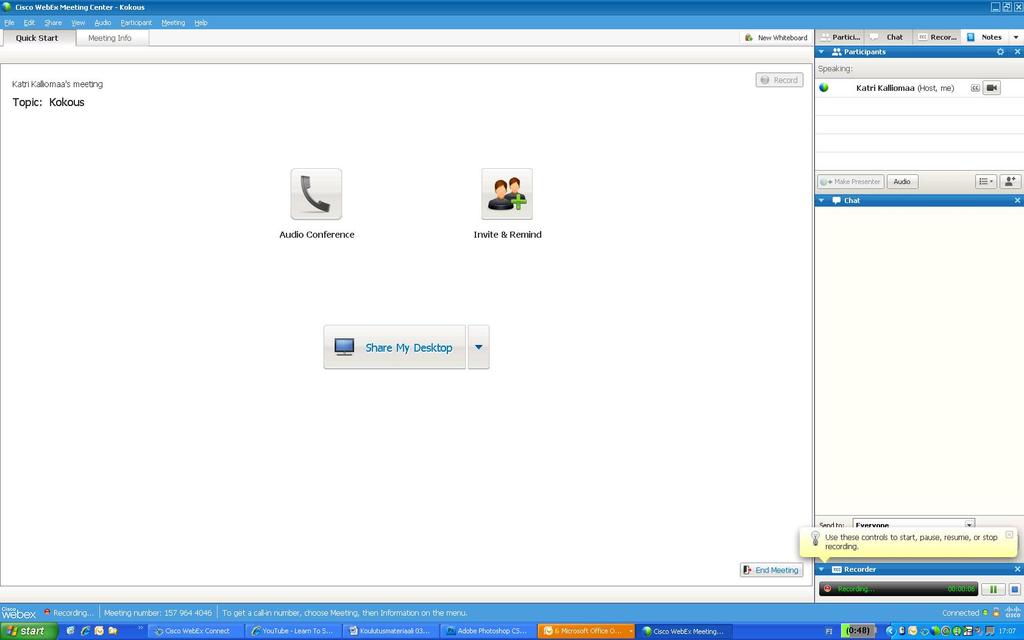Screen dimensions: 1024x640
Task: Open Participants panel settings gear
Action: click(1000, 52)
